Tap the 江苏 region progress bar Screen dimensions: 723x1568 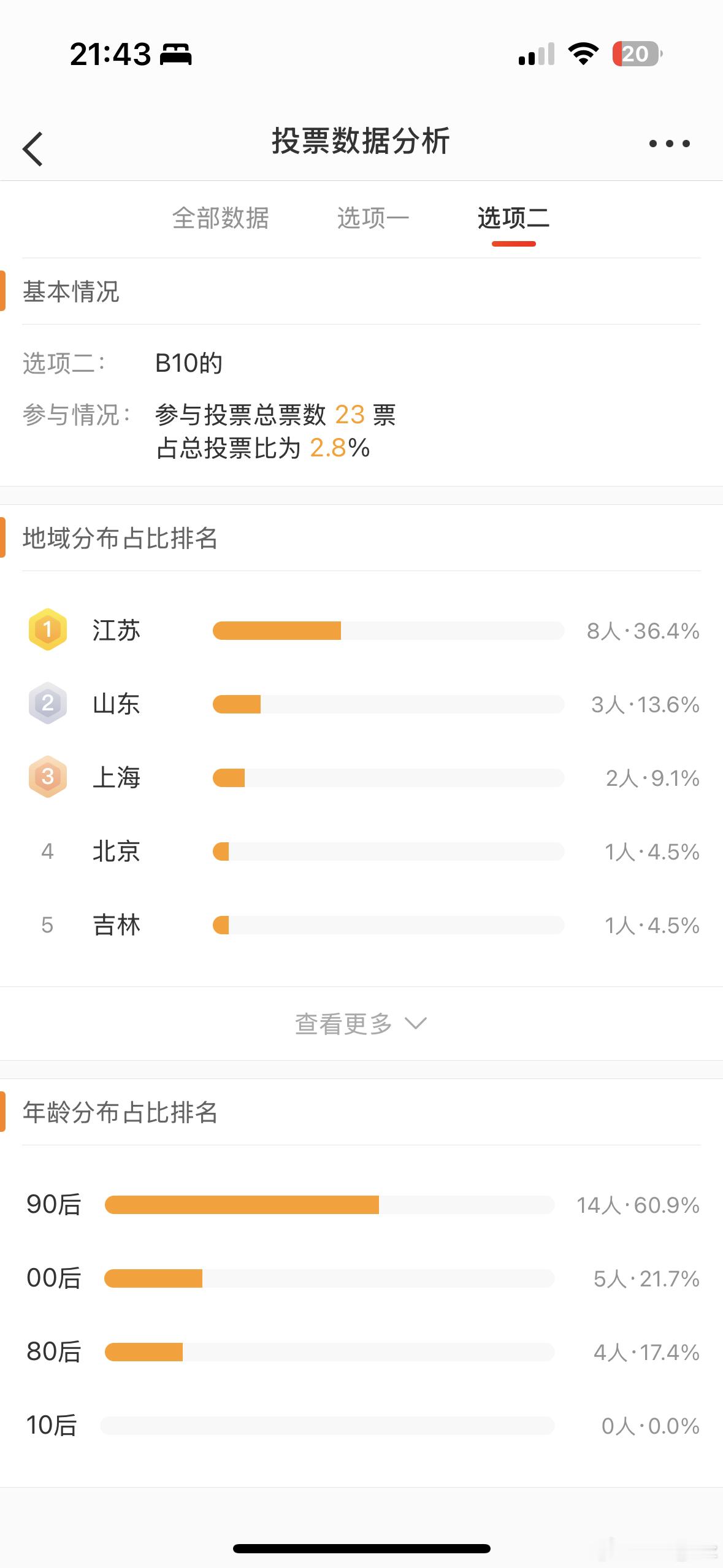(x=388, y=631)
